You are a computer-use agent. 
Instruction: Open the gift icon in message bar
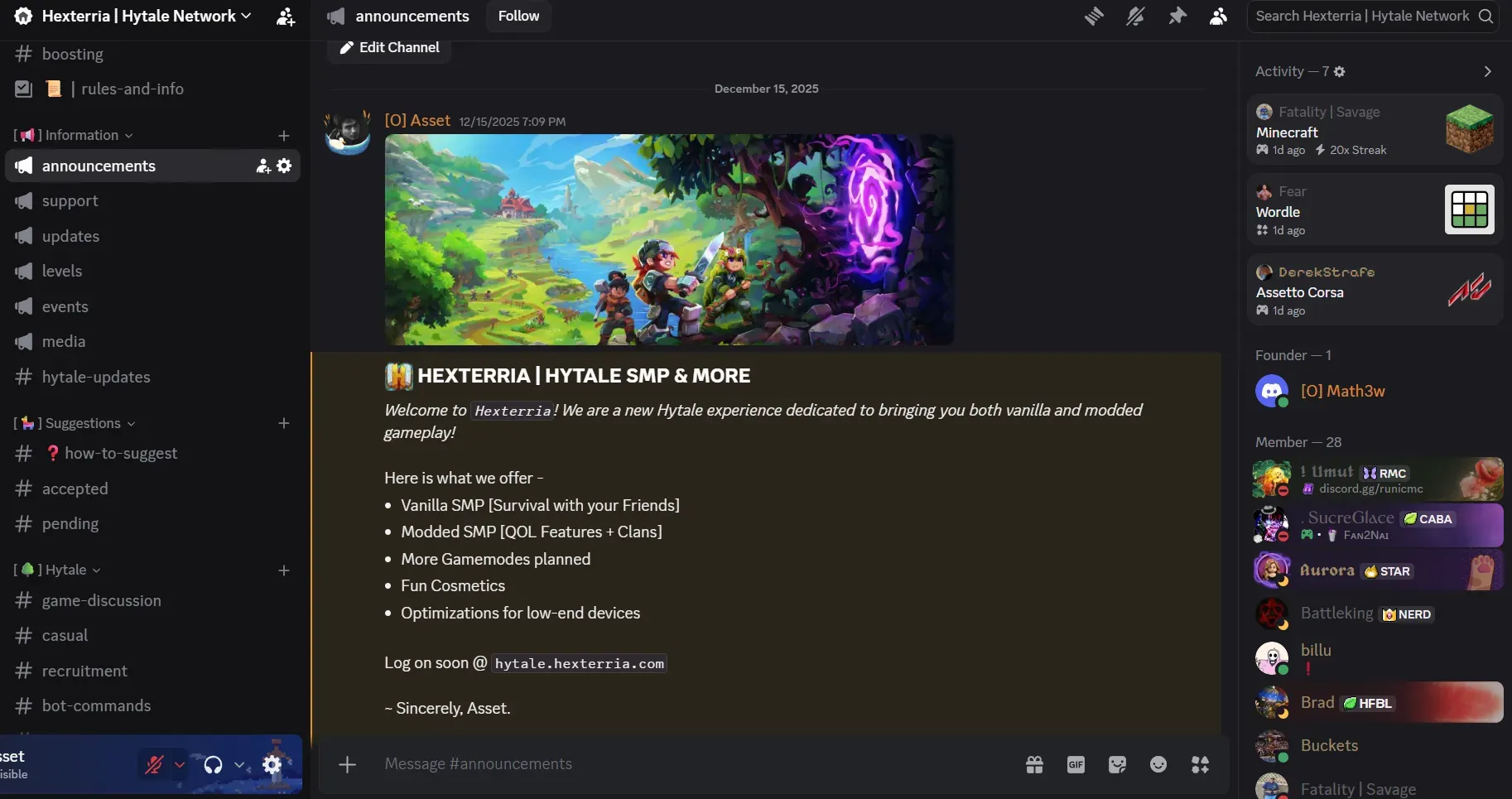click(1034, 764)
